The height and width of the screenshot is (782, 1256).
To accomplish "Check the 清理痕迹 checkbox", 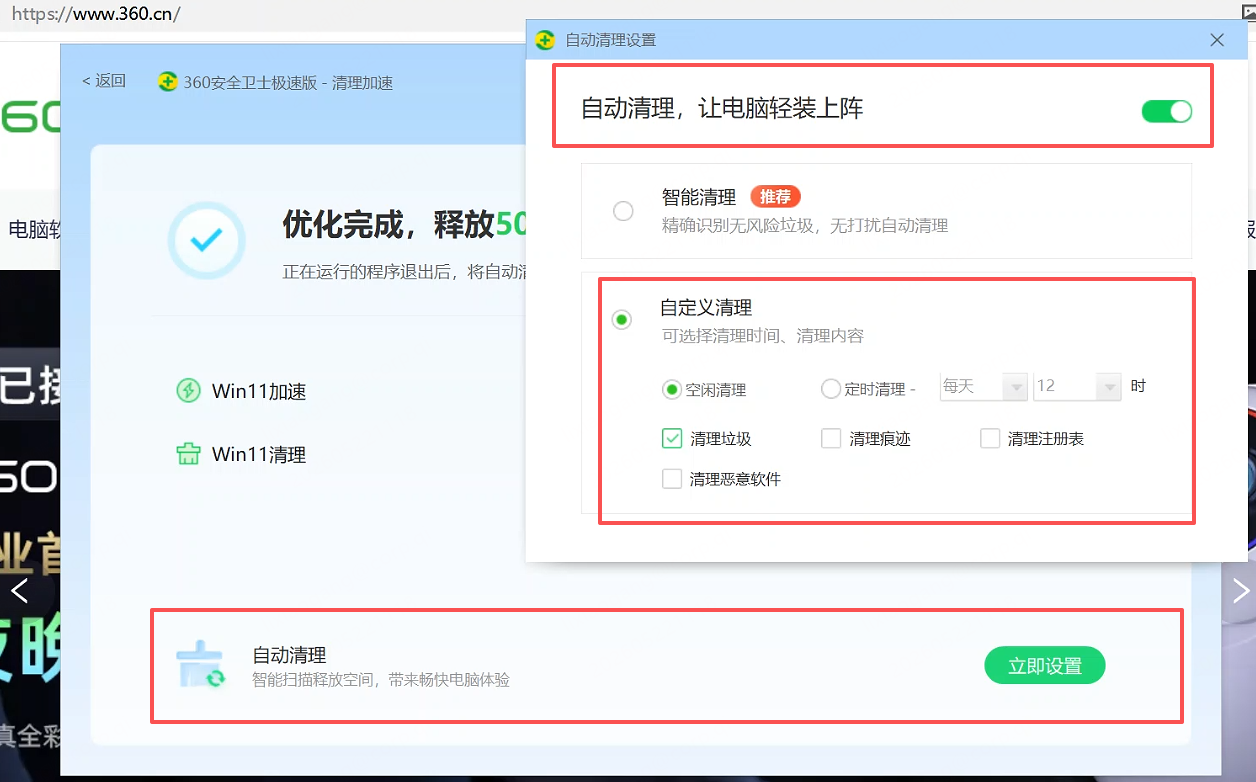I will coord(831,438).
